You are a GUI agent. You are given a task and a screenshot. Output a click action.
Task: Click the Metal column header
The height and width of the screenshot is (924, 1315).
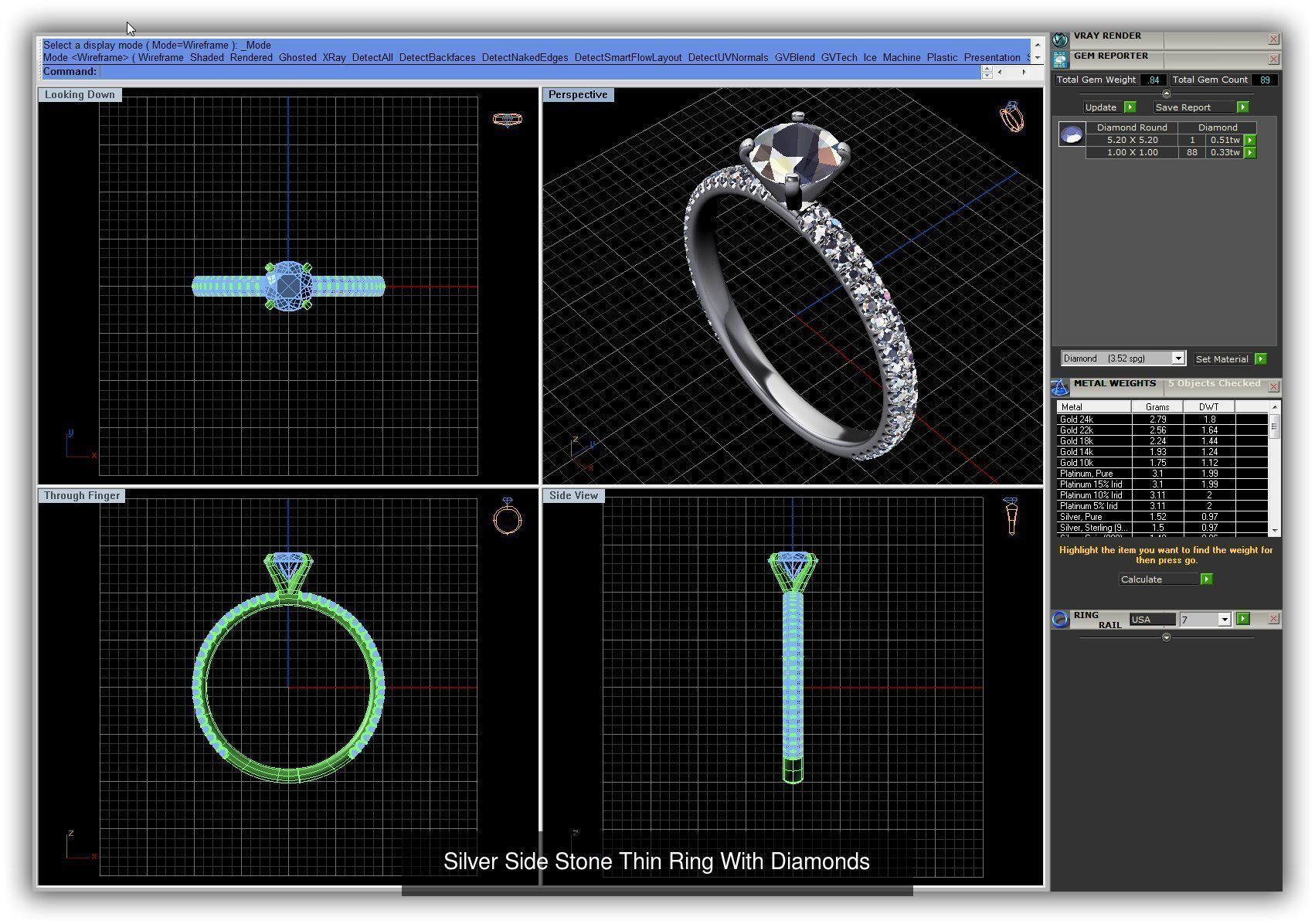[1094, 407]
